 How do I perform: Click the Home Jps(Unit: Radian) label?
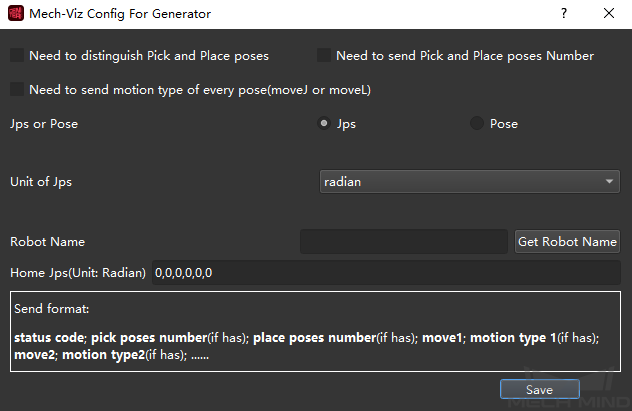click(x=78, y=272)
